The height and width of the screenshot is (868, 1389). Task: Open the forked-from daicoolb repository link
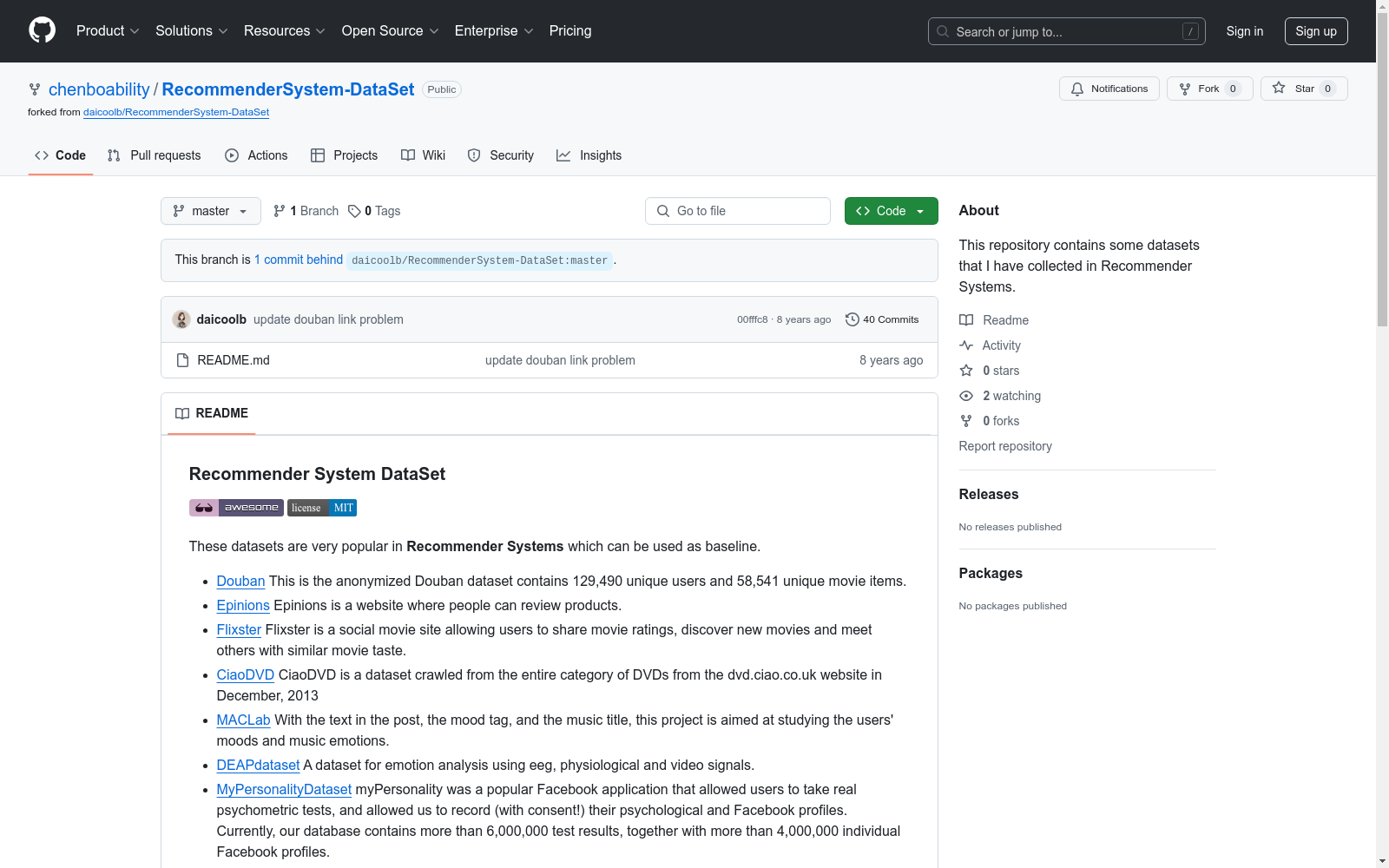pyautogui.click(x=176, y=112)
